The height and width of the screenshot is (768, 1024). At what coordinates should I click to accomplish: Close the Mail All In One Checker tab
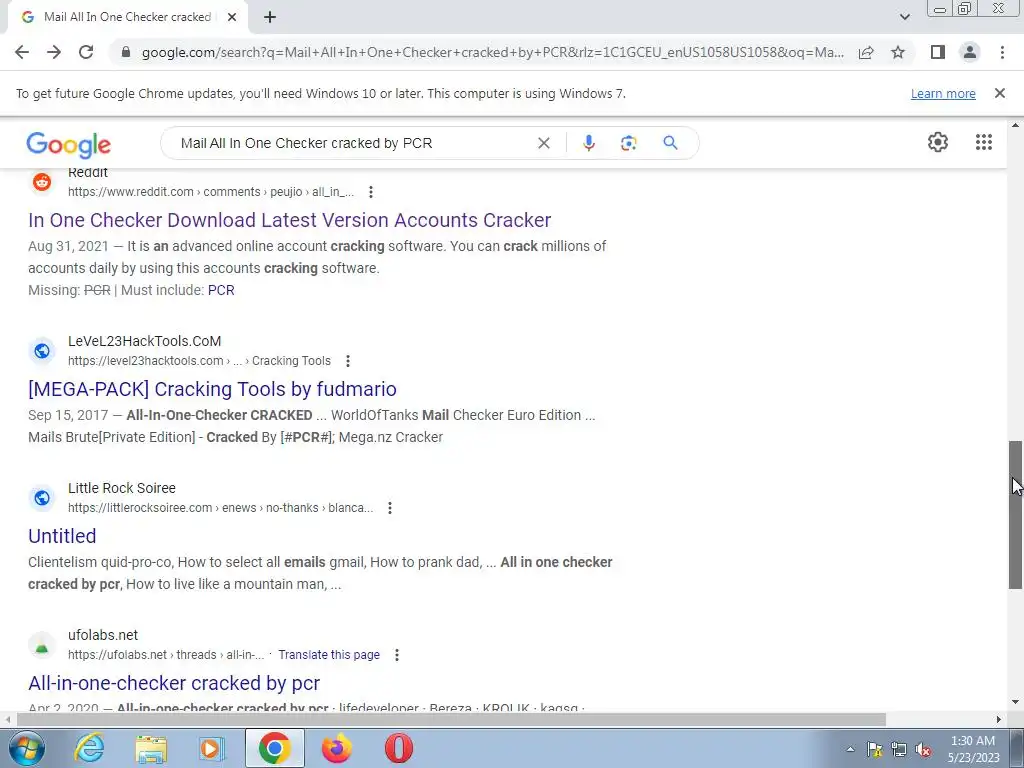[232, 18]
